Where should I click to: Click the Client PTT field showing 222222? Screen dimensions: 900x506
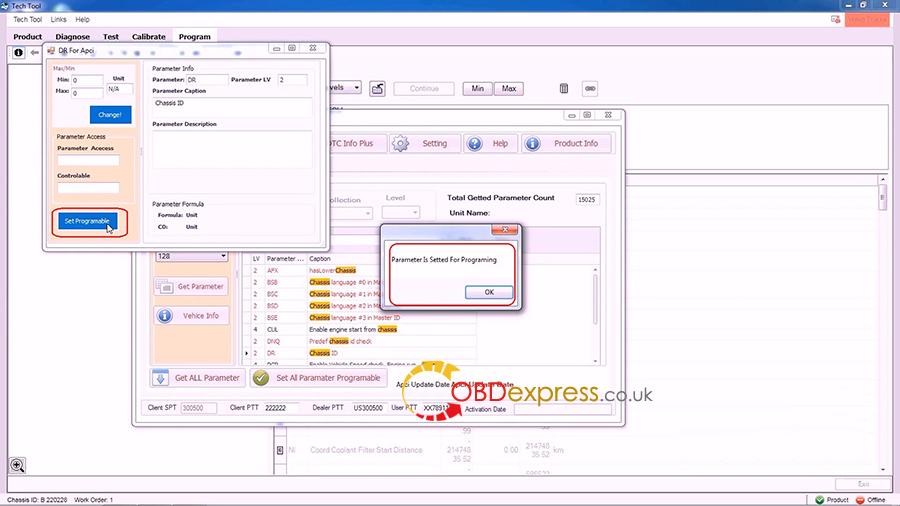point(282,408)
